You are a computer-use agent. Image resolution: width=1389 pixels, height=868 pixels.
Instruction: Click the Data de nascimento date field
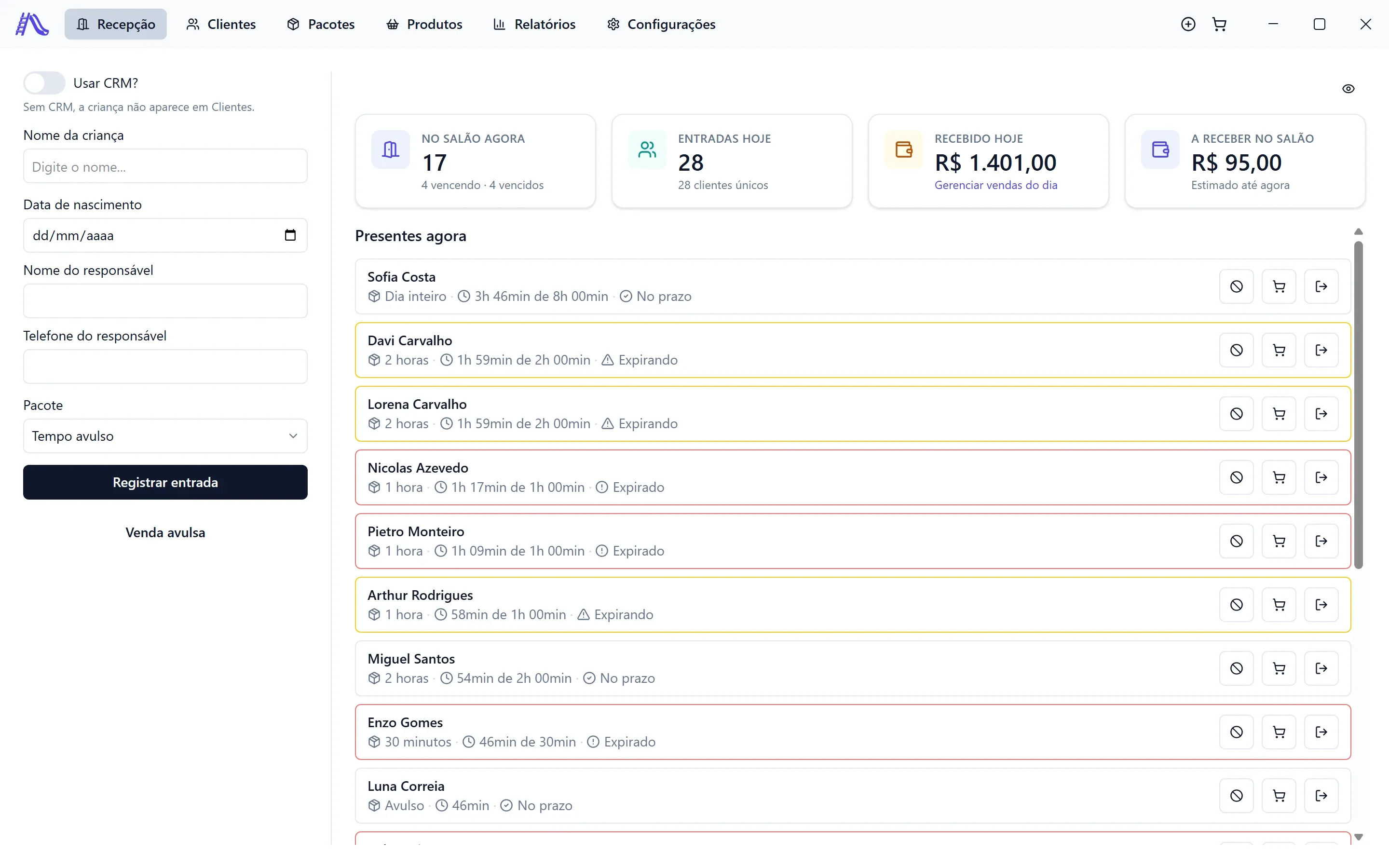pyautogui.click(x=165, y=235)
